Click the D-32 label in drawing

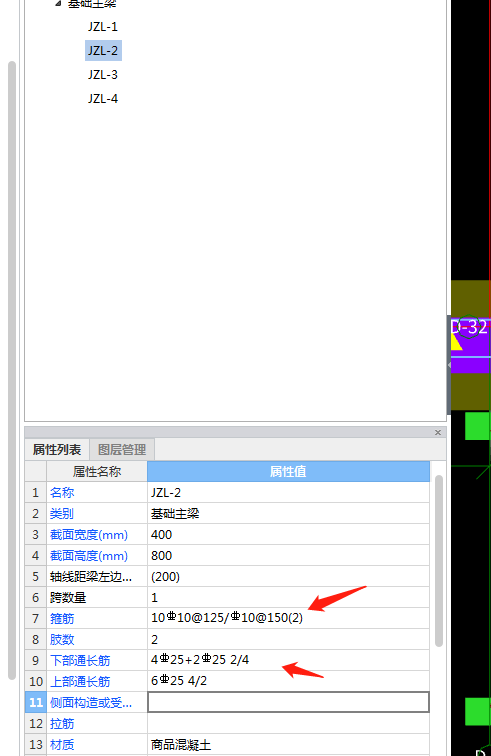(x=470, y=327)
